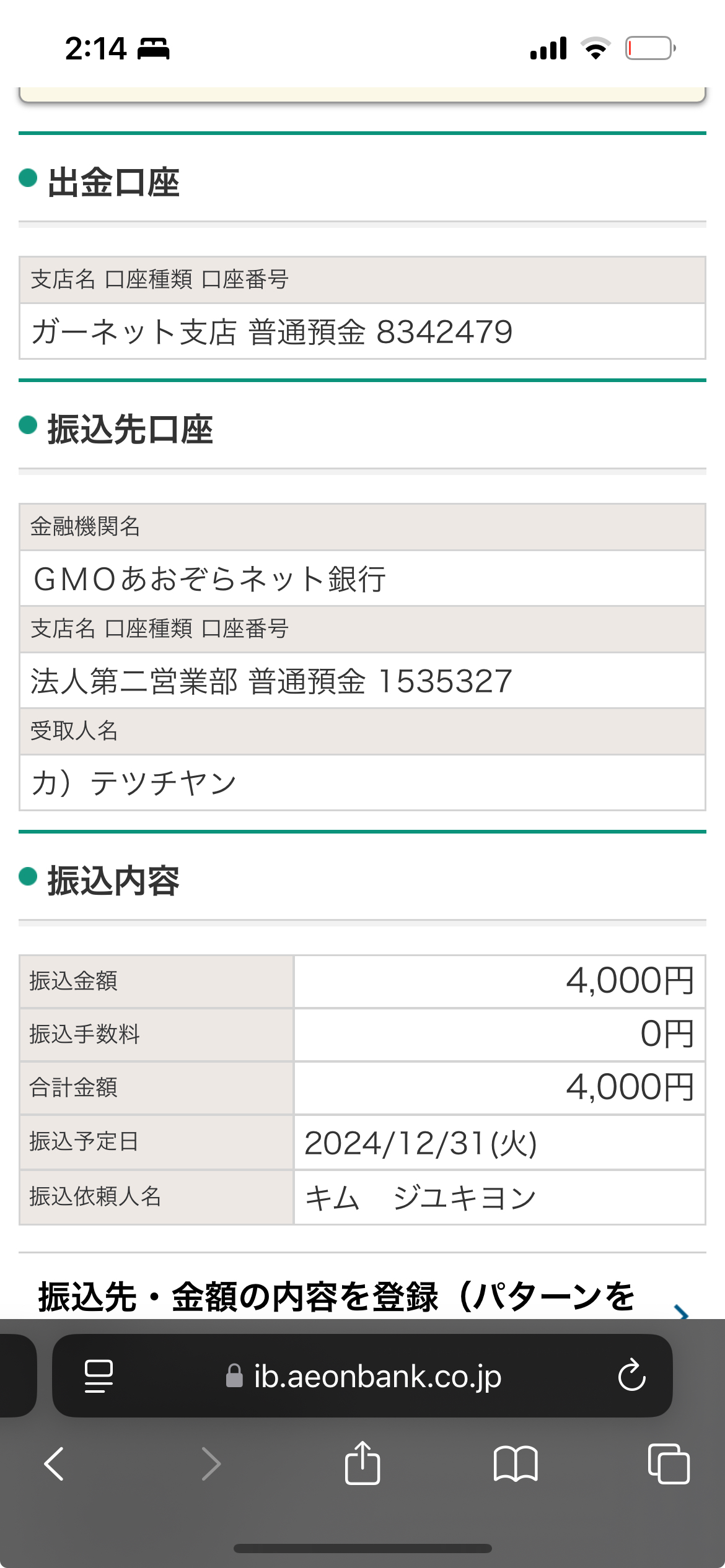
Task: Tap the battery indicator in status bar
Action: pos(650,48)
